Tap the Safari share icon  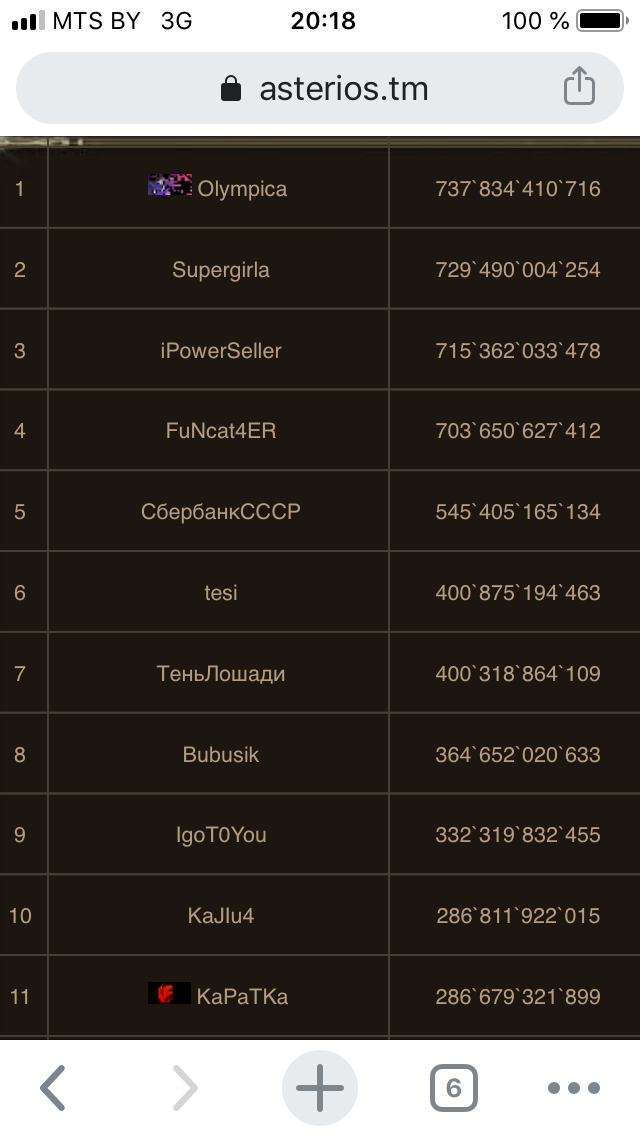point(579,88)
